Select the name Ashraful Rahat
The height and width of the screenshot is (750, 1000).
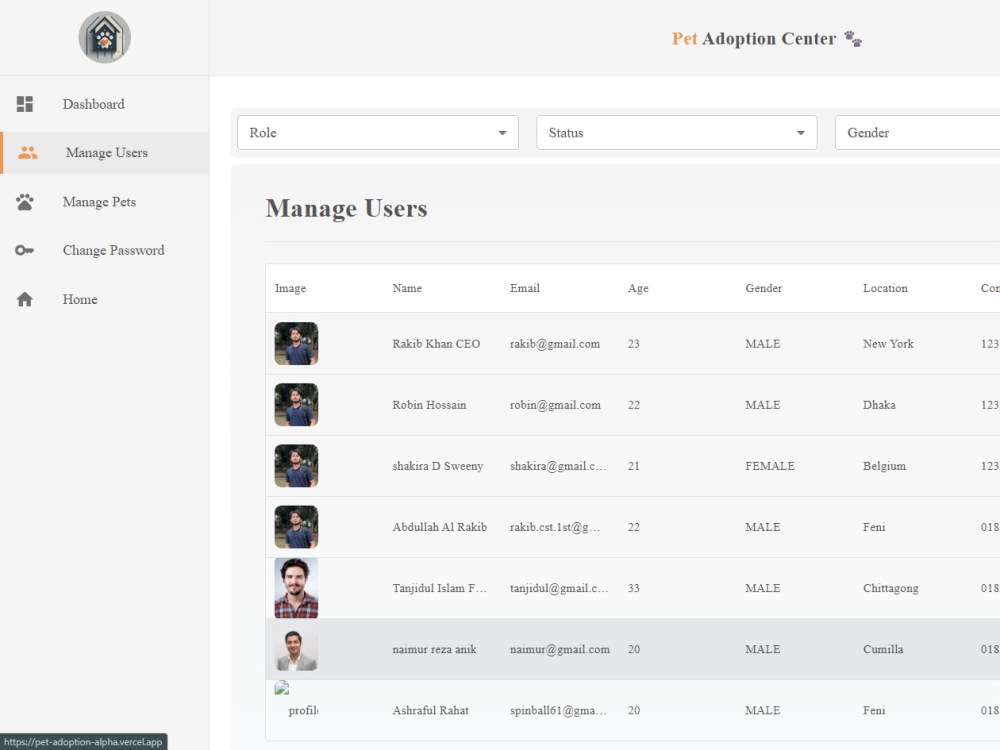click(x=430, y=710)
